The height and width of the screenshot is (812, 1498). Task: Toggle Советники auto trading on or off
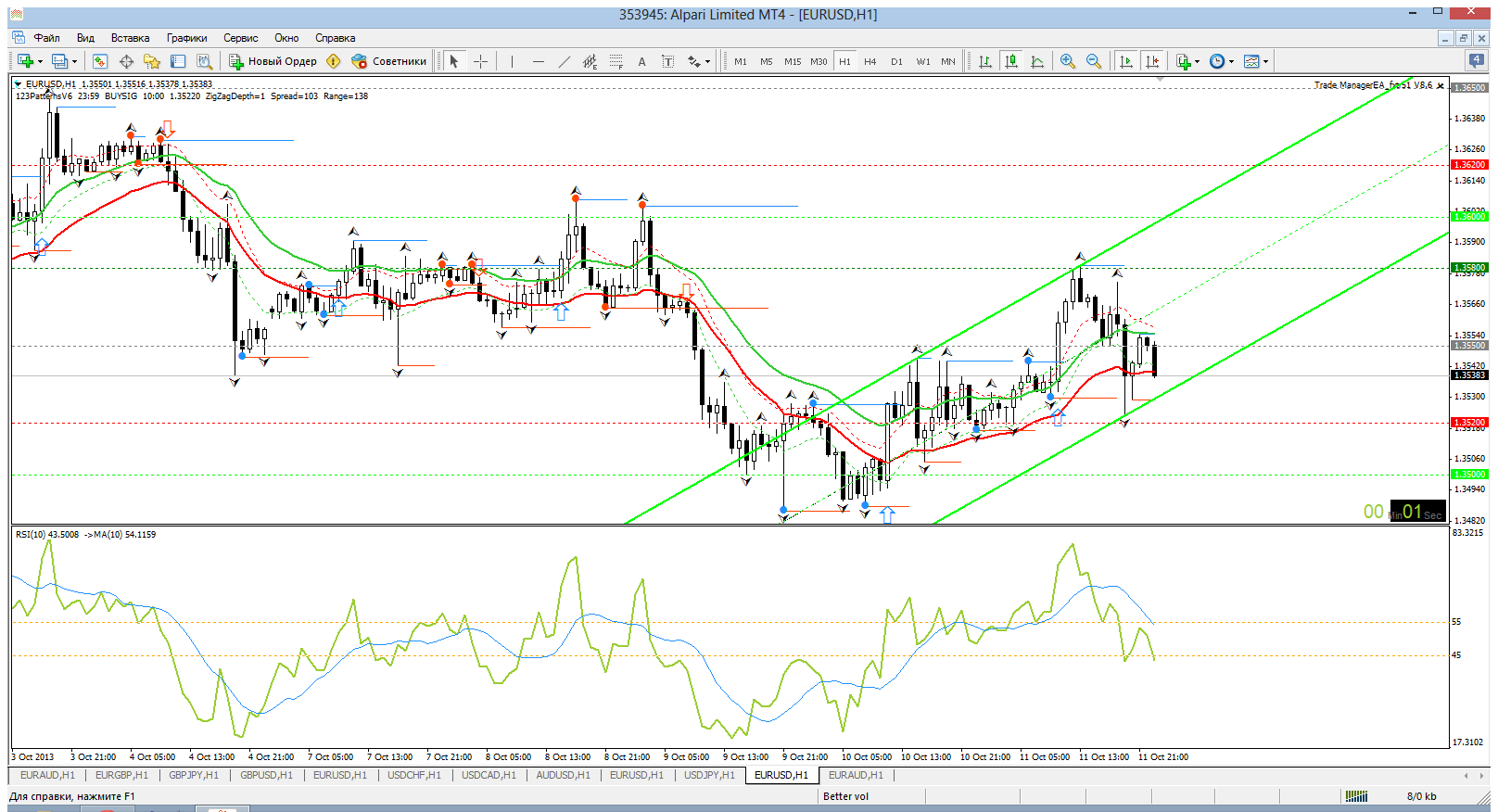tap(389, 61)
